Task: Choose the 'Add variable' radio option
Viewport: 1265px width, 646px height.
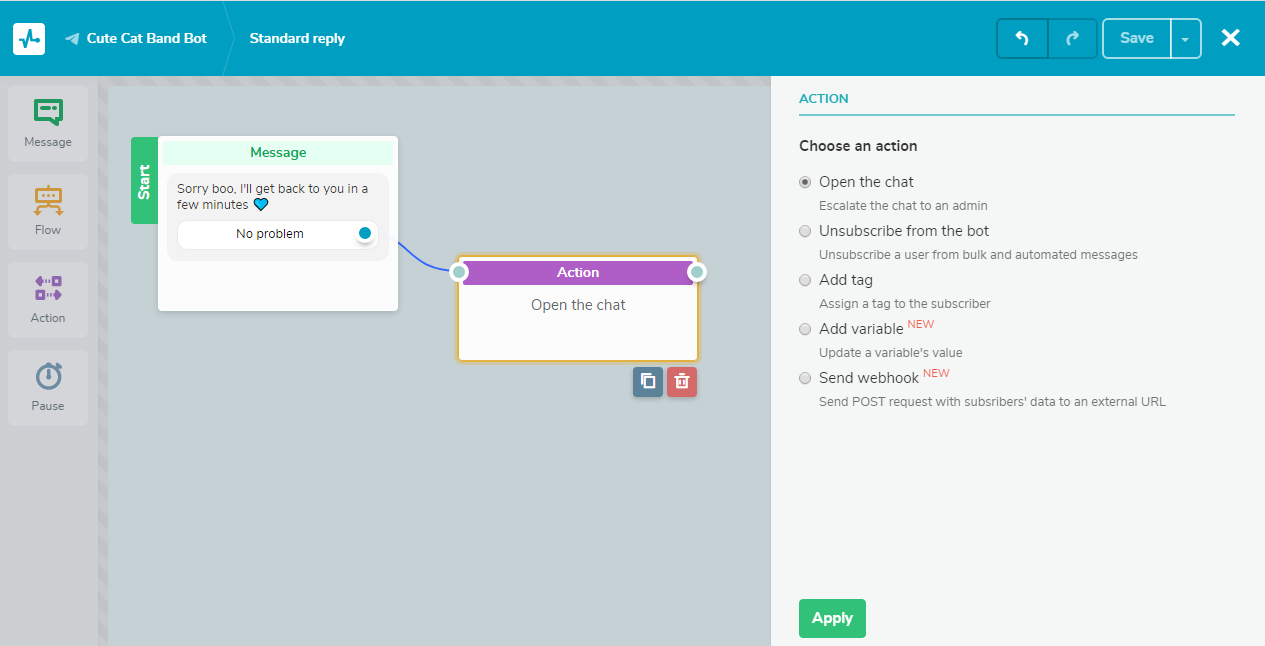Action: [x=805, y=329]
